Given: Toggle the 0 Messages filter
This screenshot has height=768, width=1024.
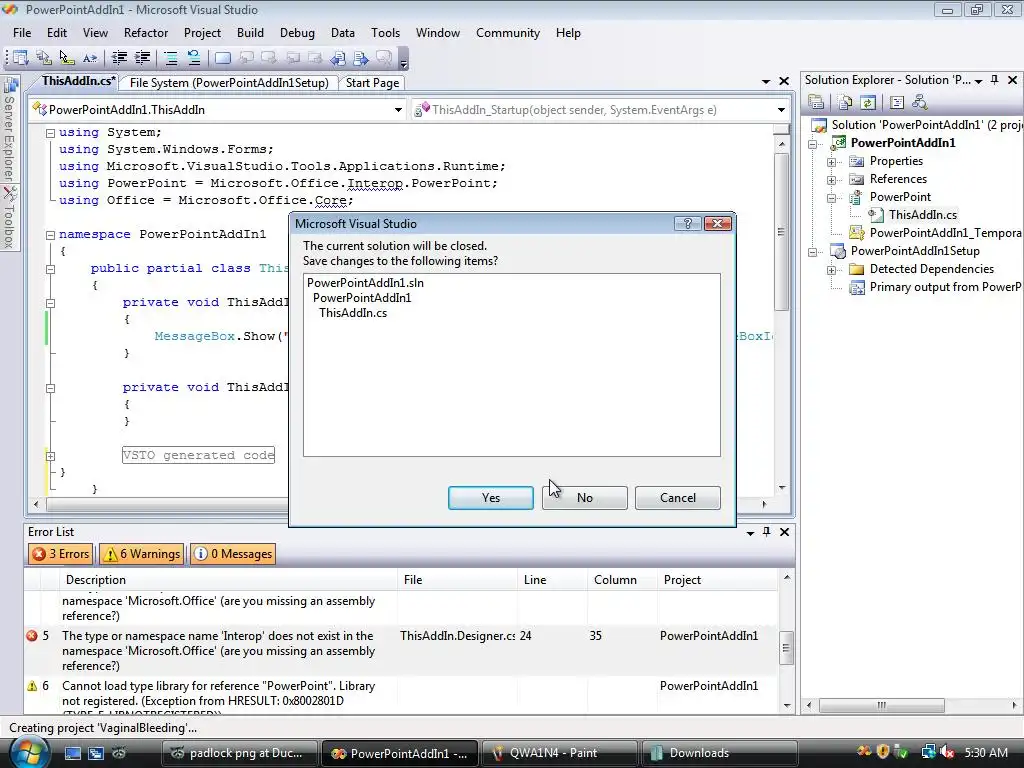Looking at the screenshot, I should click(x=233, y=554).
